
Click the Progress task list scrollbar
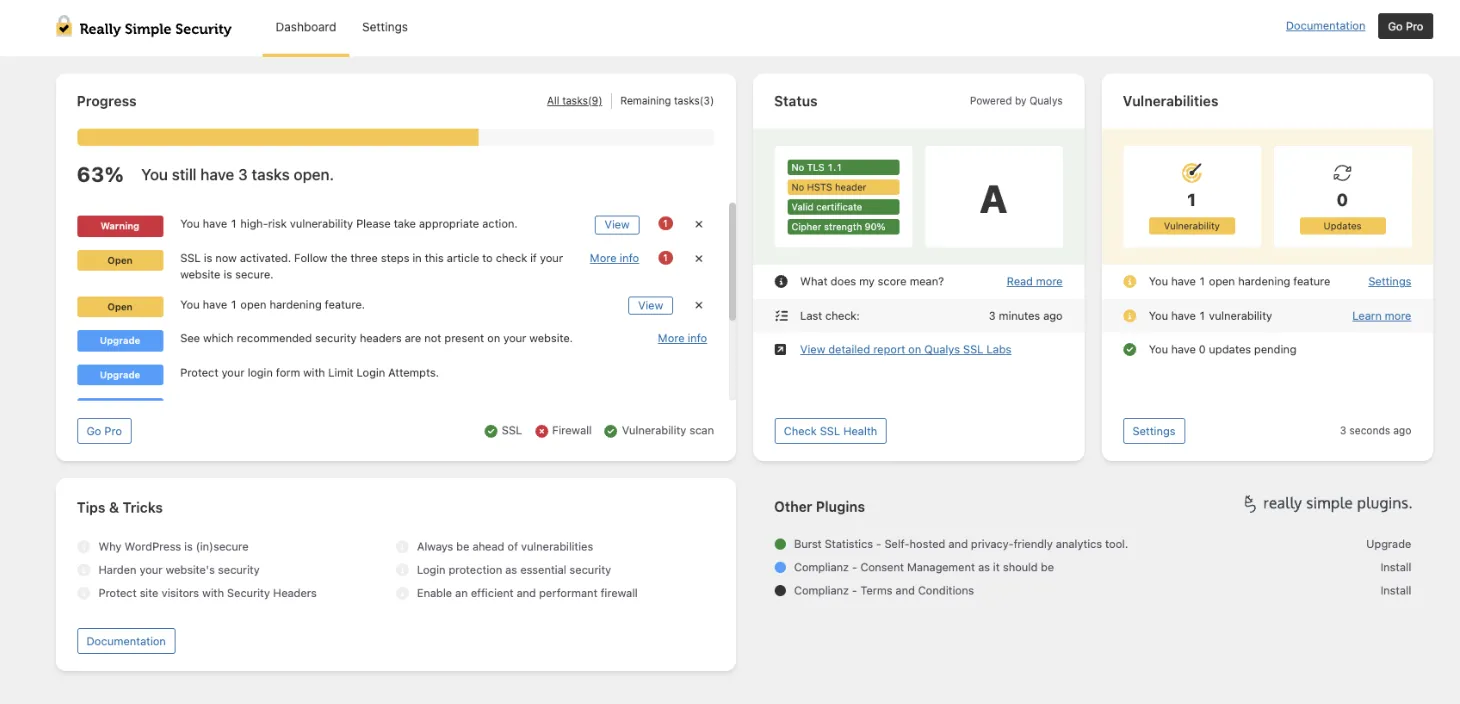click(732, 262)
